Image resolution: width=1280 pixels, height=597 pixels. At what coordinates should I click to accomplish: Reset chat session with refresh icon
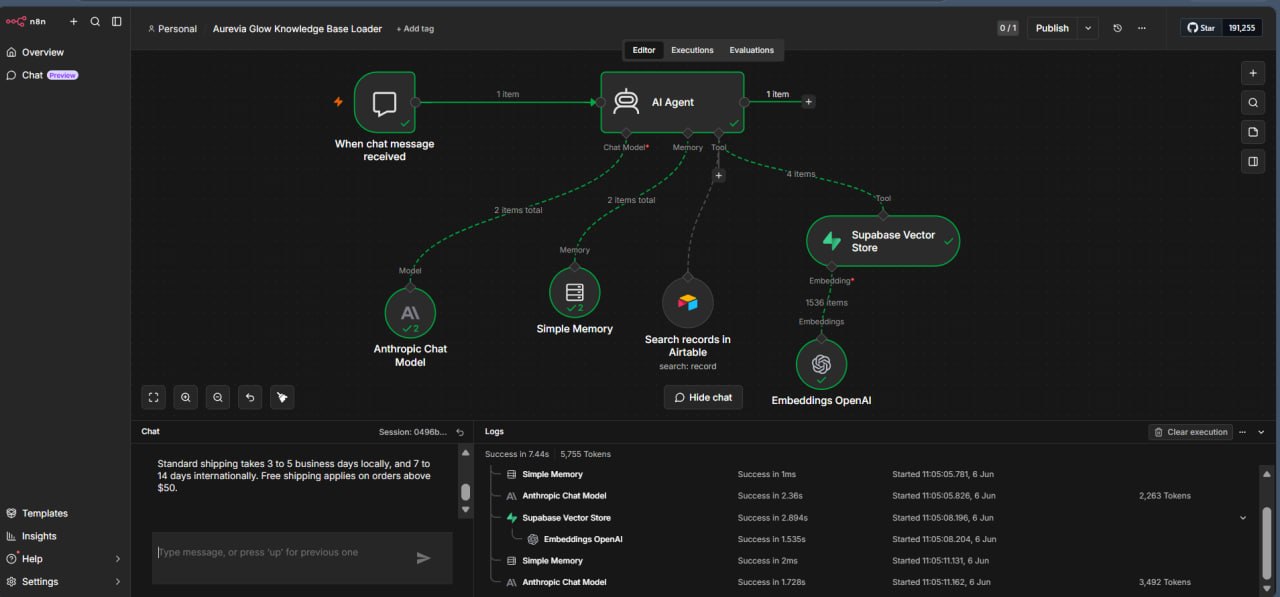tap(460, 432)
